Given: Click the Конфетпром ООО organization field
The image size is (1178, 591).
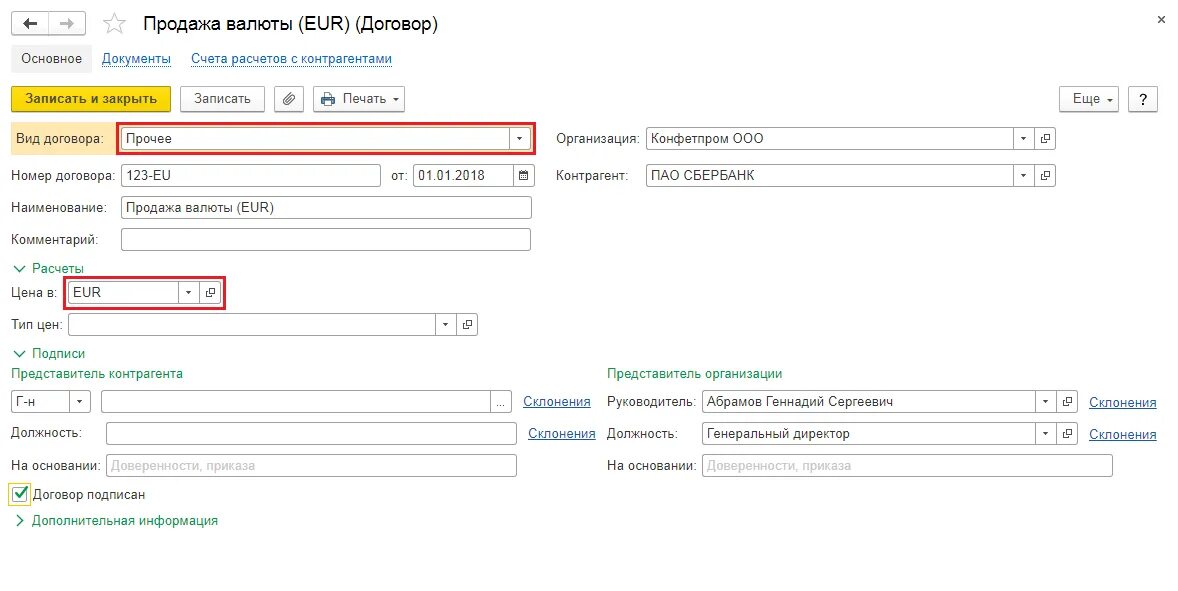Looking at the screenshot, I should [x=829, y=139].
